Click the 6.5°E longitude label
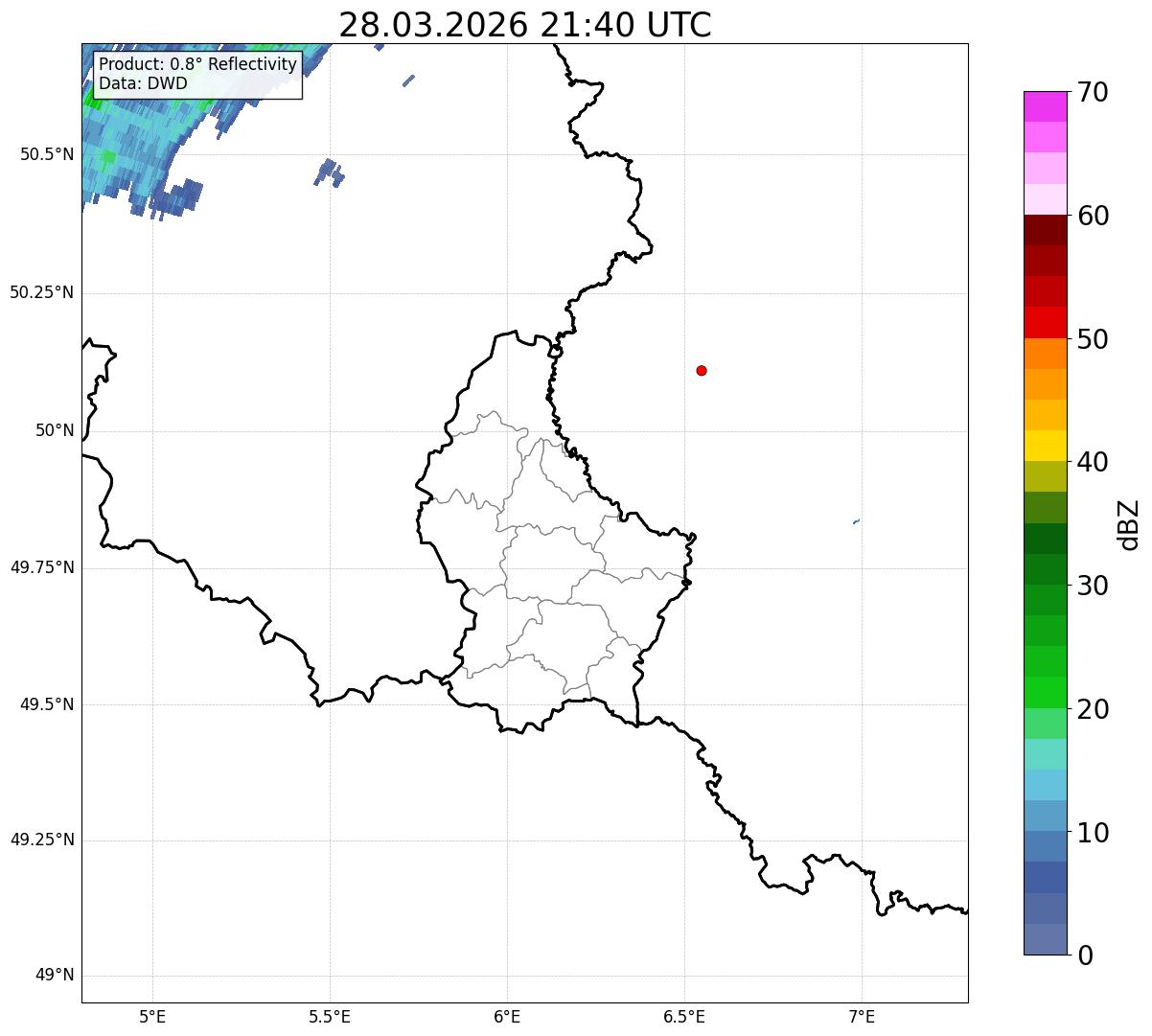Viewport: 1152px width, 1036px height. 684,1016
